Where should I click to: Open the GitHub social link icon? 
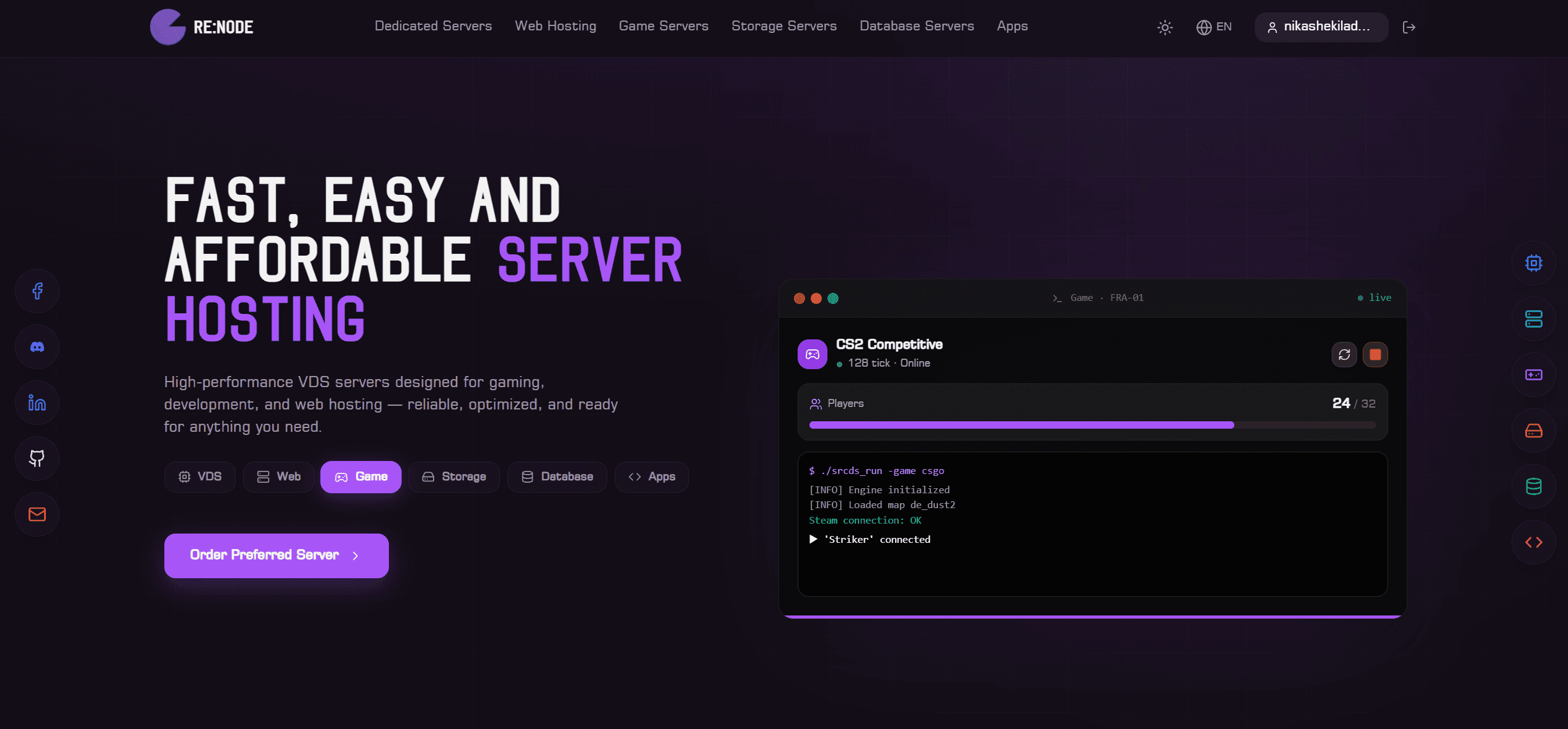click(37, 458)
